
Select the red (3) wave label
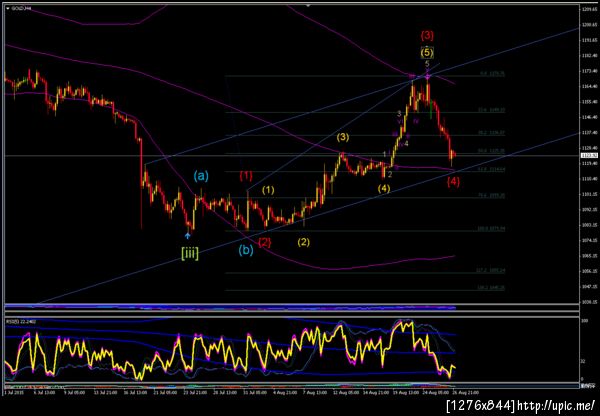tap(427, 36)
